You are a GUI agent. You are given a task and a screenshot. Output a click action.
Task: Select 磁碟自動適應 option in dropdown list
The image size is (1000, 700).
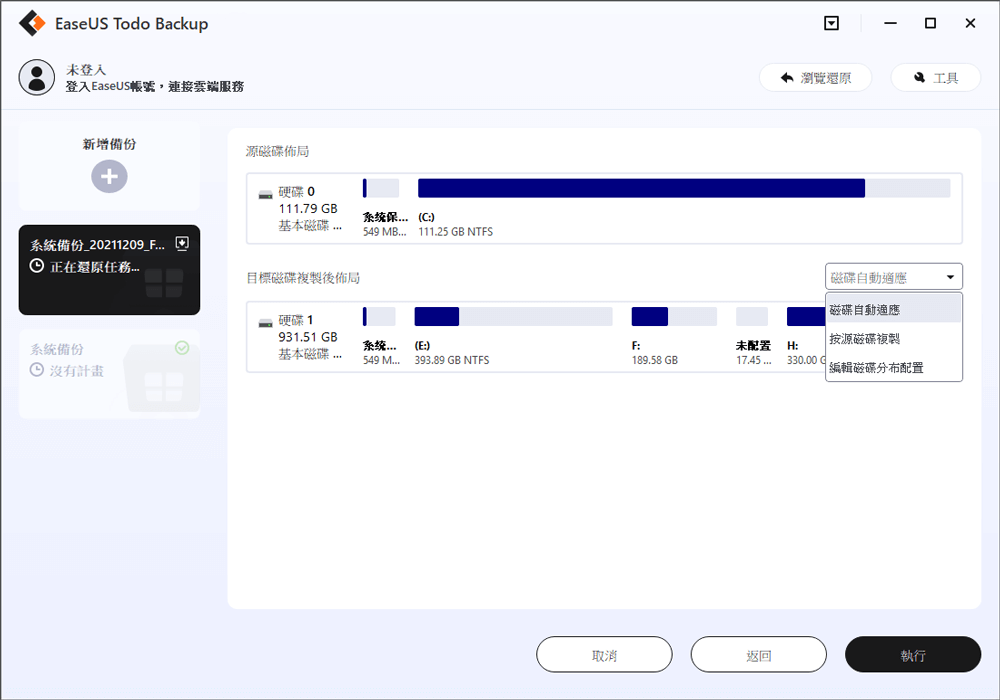[x=893, y=310]
